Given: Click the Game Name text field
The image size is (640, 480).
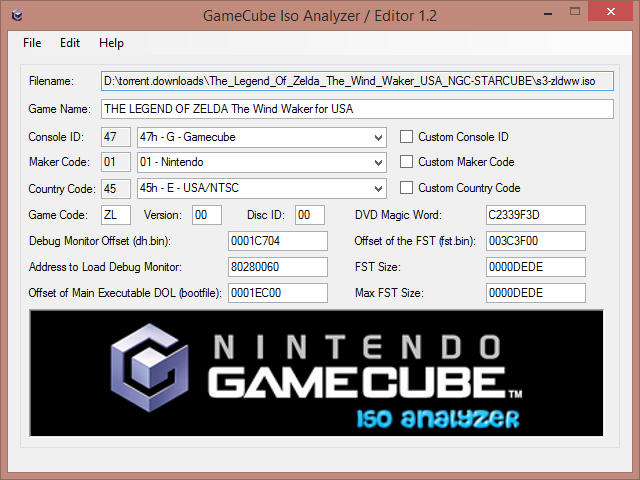Looking at the screenshot, I should pyautogui.click(x=357, y=109).
